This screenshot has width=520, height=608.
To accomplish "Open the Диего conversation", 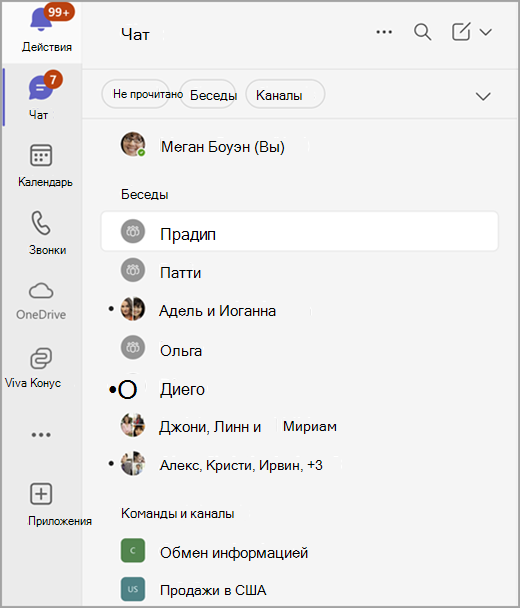I will 299,389.
